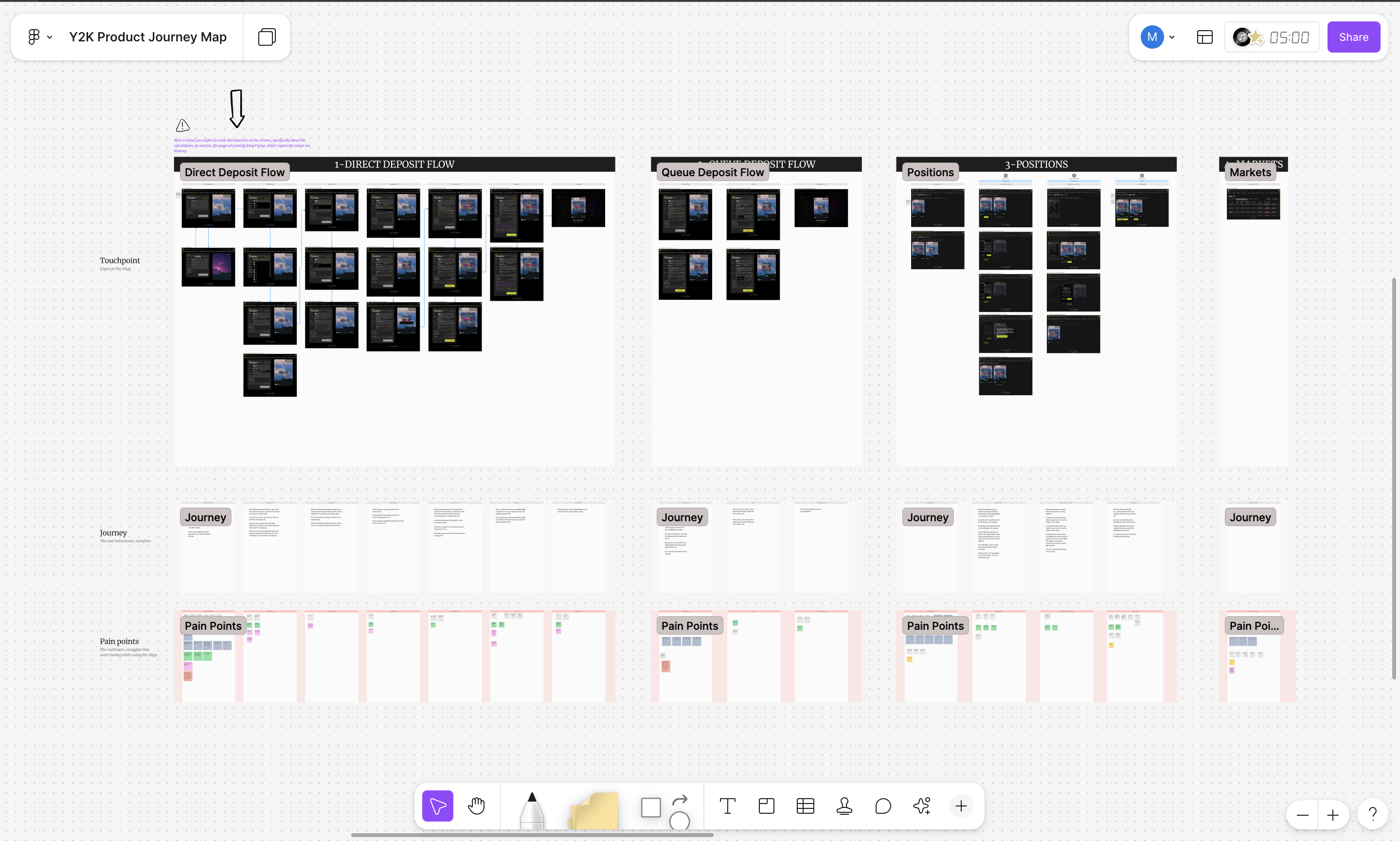Select the Hand tool
The width and height of the screenshot is (1400, 841).
476,805
